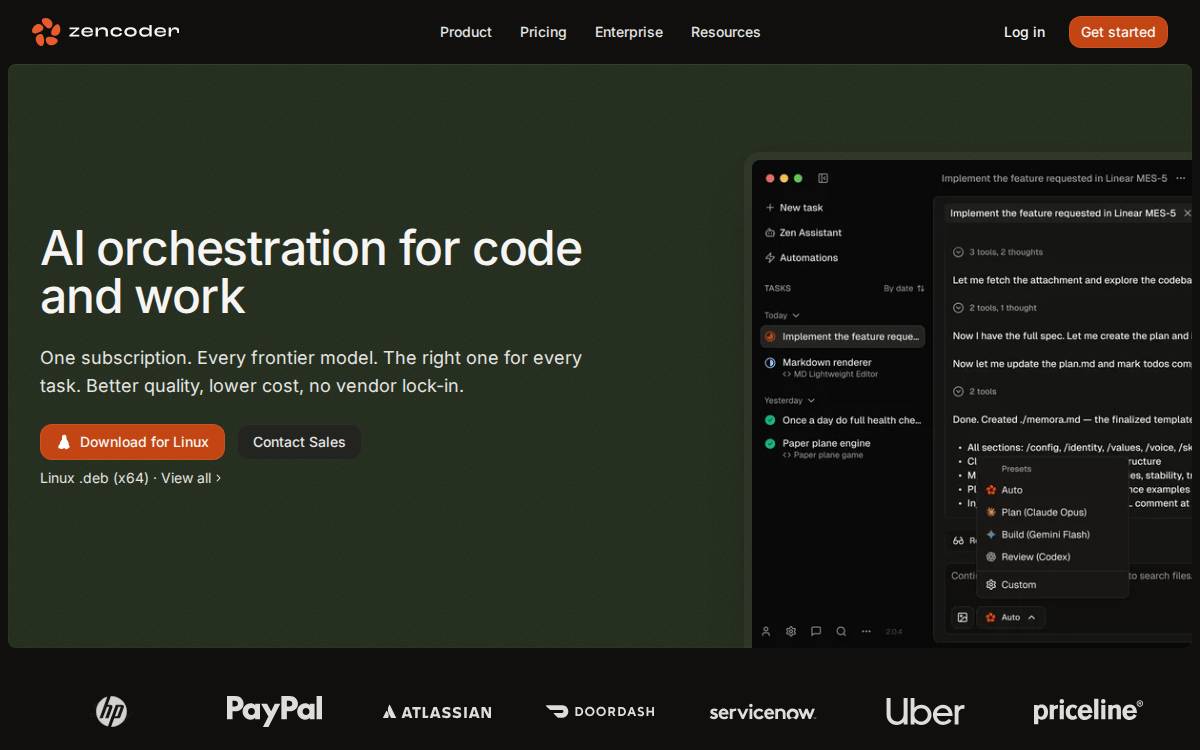1200x750 pixels.
Task: Click the AI orchestration for code and work headline
Action: point(311,272)
